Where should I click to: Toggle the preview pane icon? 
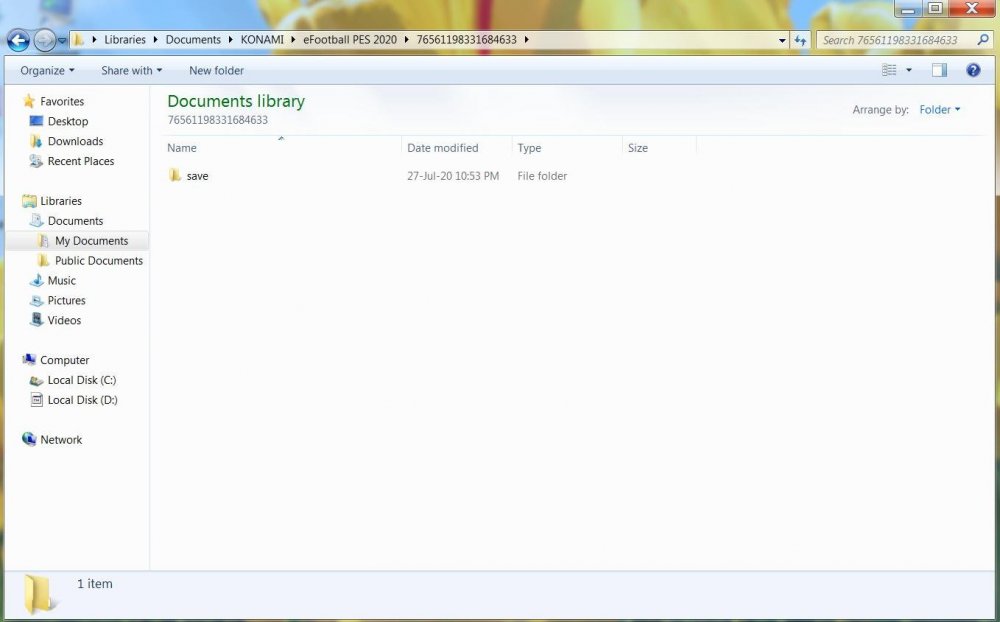coord(939,70)
